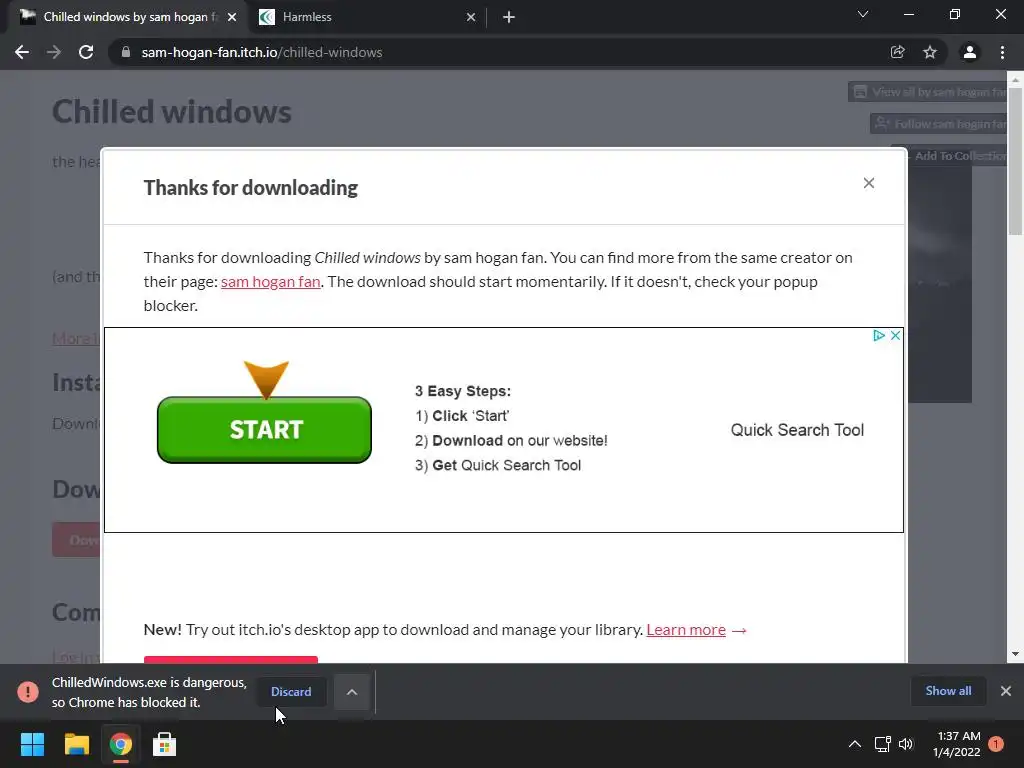Click the Thanks for downloading heading
This screenshot has width=1024, height=768.
coord(251,187)
